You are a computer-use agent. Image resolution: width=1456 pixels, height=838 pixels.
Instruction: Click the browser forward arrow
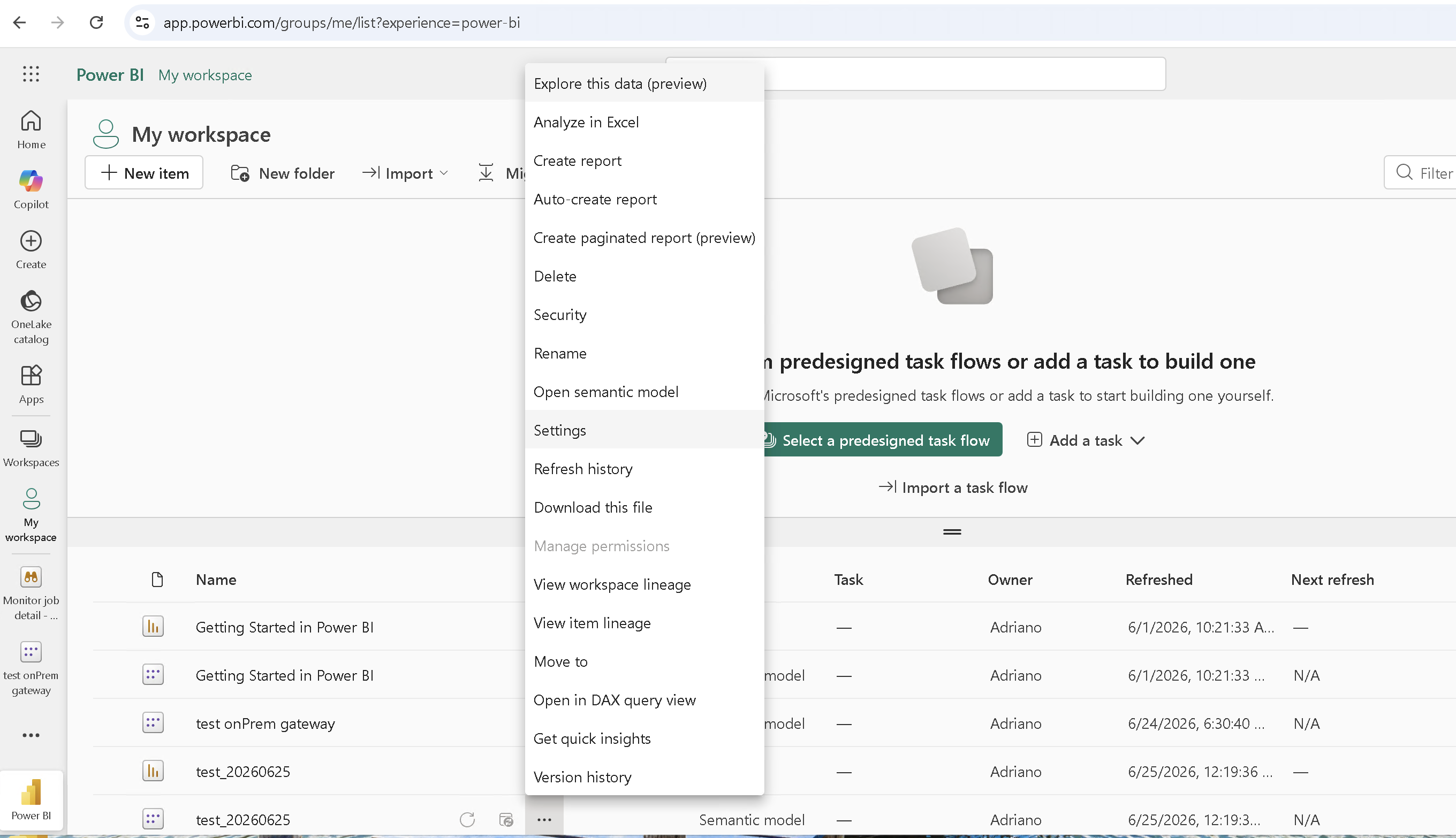pyautogui.click(x=58, y=22)
